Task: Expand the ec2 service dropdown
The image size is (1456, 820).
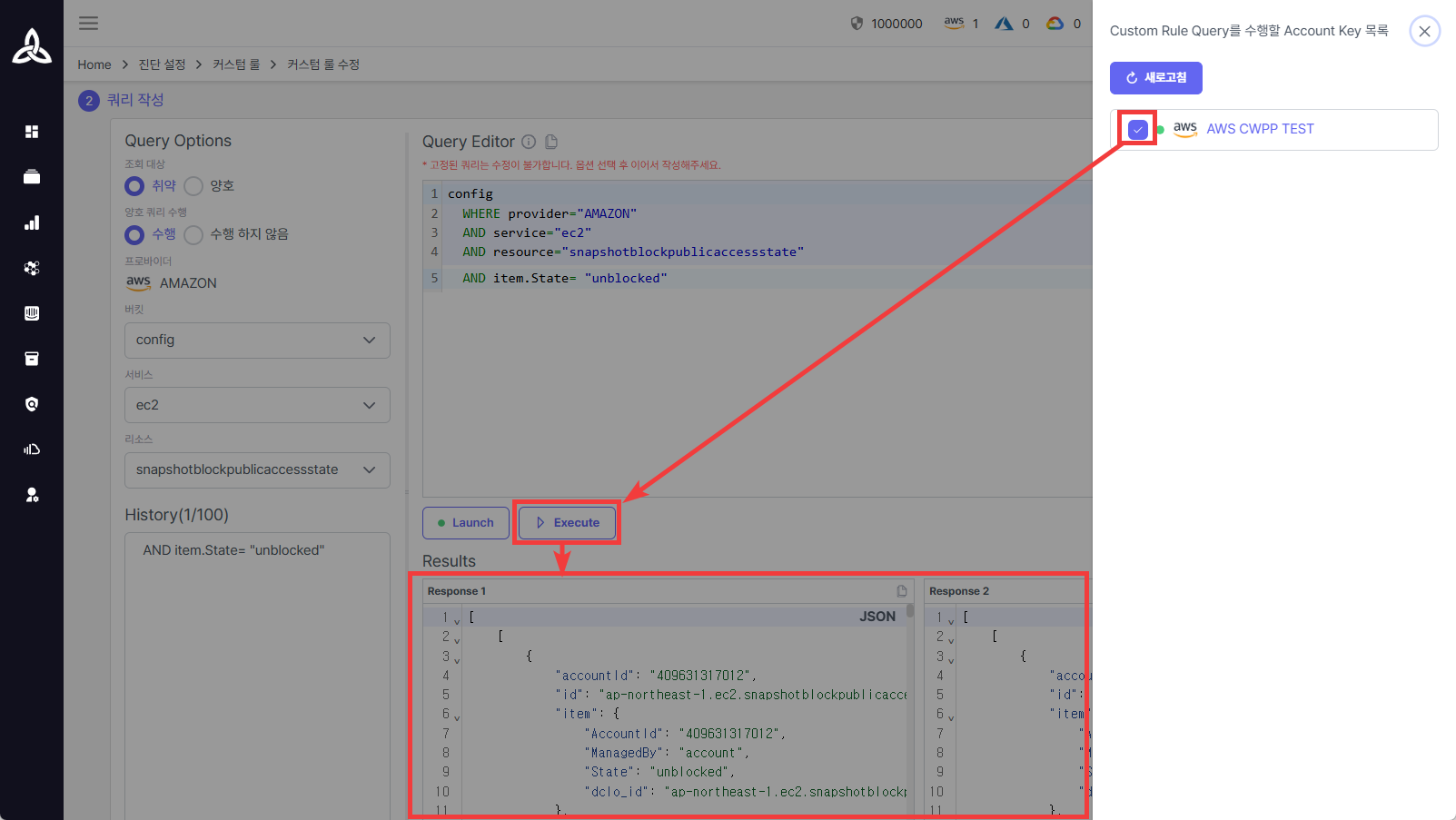Action: pyautogui.click(x=257, y=405)
